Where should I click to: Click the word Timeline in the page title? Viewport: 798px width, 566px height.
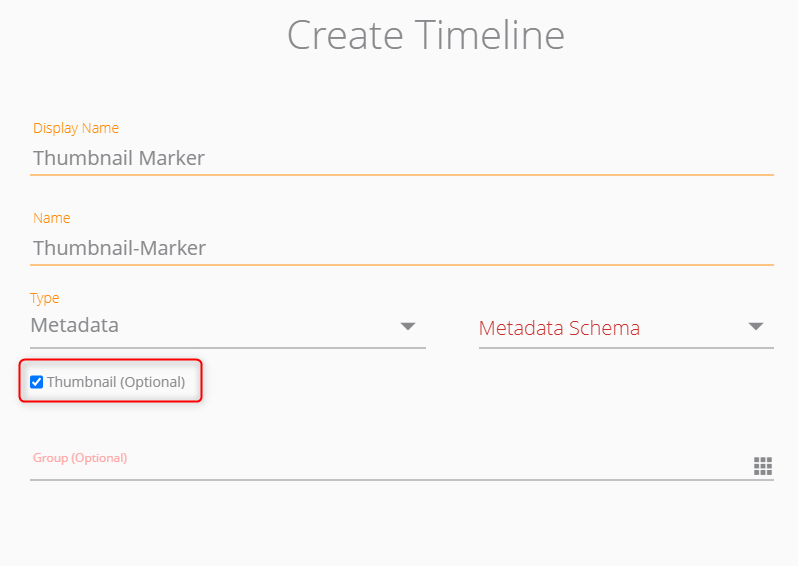tap(490, 35)
